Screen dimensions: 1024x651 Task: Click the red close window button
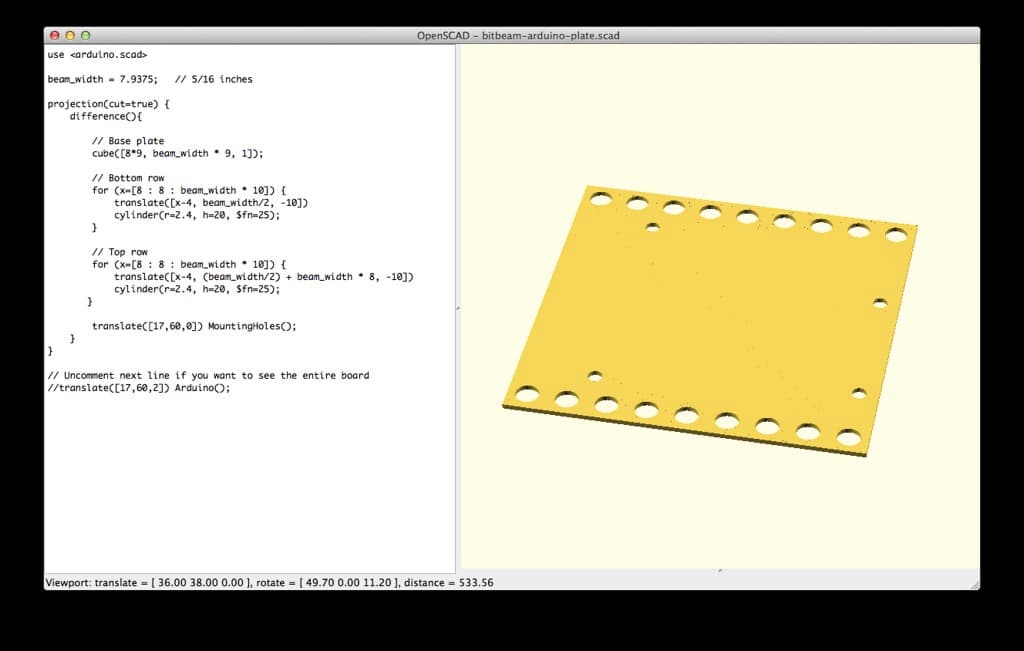click(x=55, y=35)
